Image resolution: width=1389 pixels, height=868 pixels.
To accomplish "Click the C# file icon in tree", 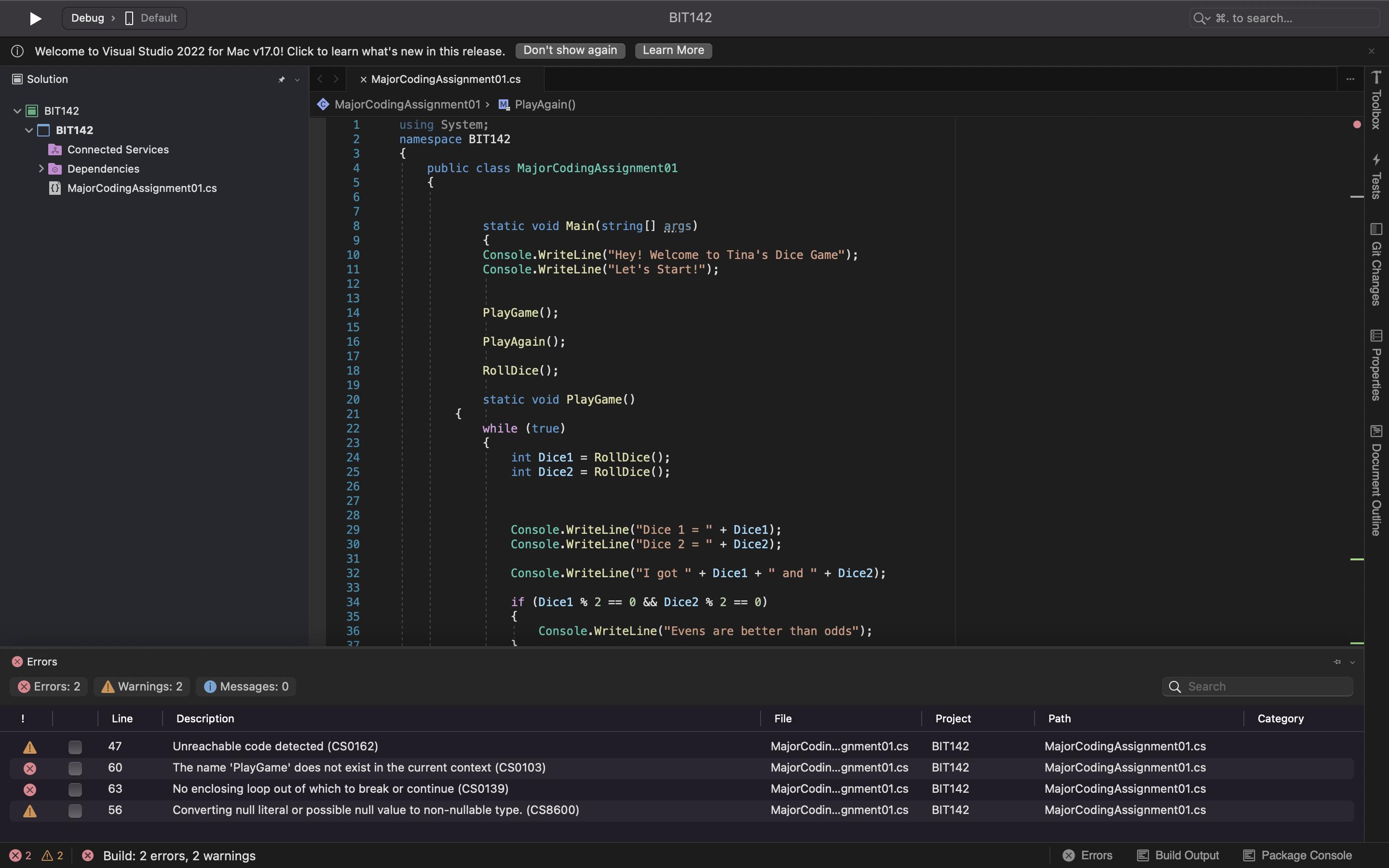I will tap(55, 188).
